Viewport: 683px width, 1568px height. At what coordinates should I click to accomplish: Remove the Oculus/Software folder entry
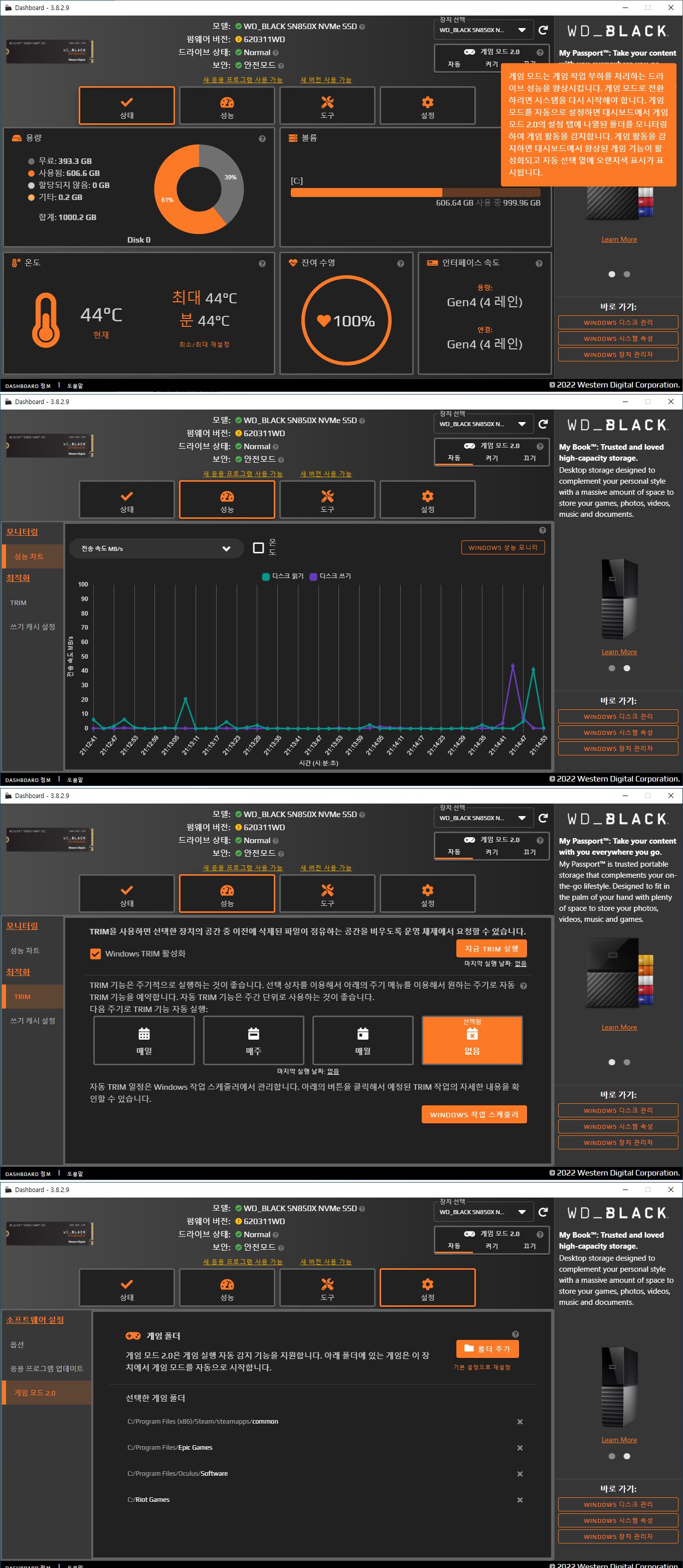pos(520,1474)
